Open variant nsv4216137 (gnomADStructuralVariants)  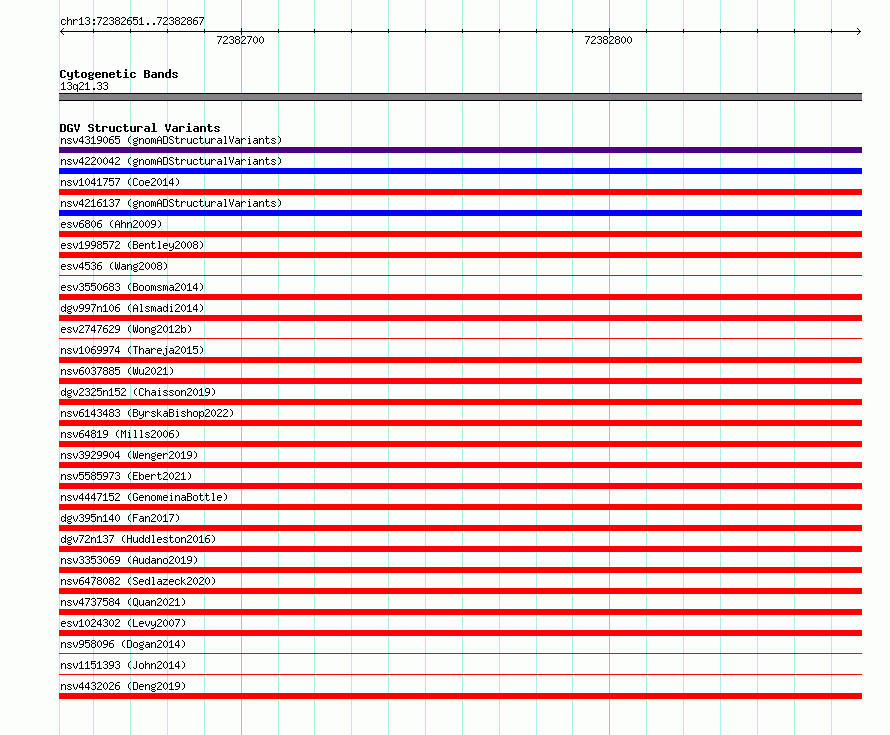[x=171, y=203]
